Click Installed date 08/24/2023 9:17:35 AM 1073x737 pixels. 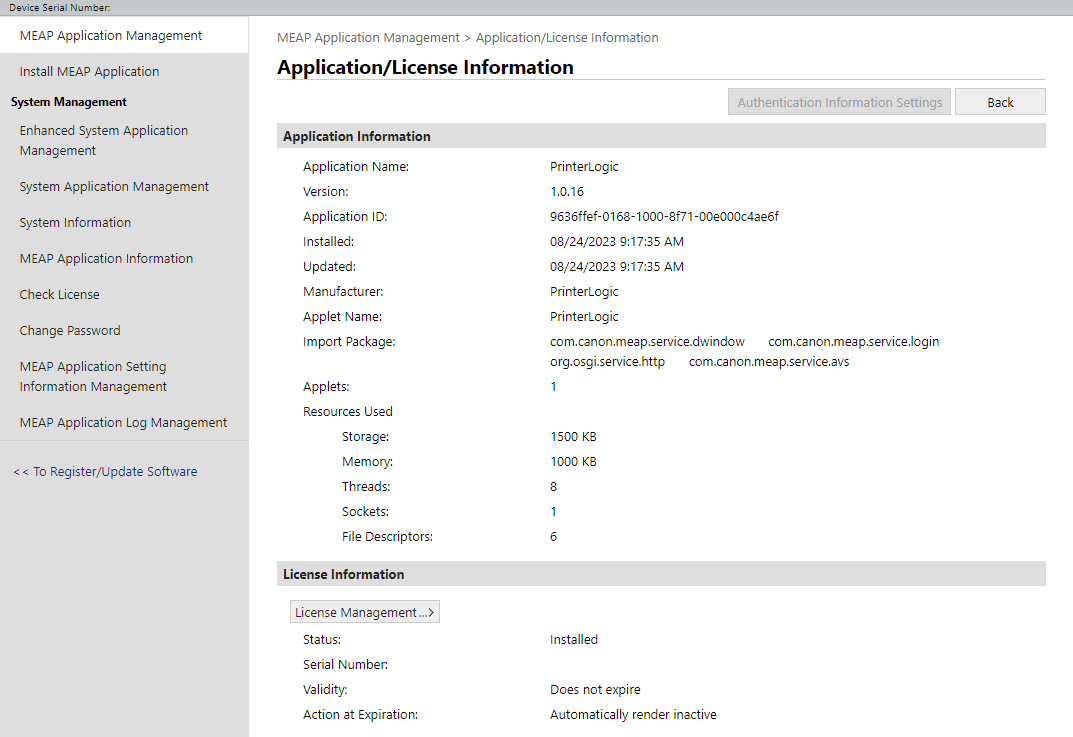617,242
